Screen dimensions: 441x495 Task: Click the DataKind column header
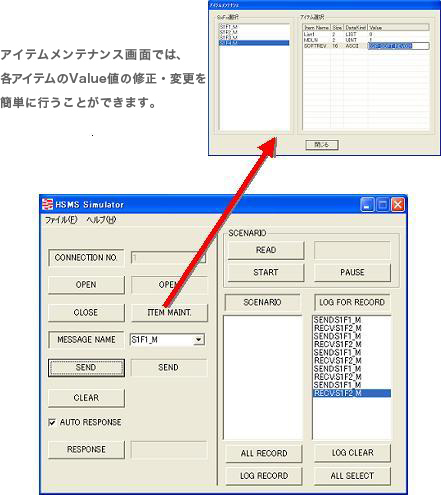[x=355, y=28]
